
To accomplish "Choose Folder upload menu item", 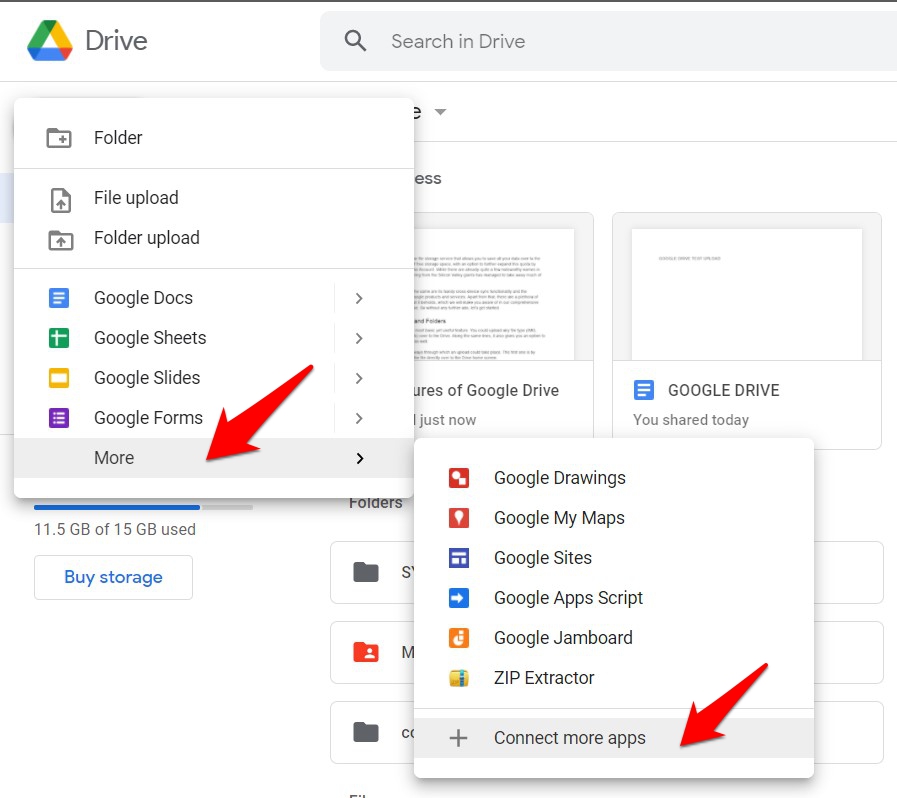I will [x=213, y=238].
